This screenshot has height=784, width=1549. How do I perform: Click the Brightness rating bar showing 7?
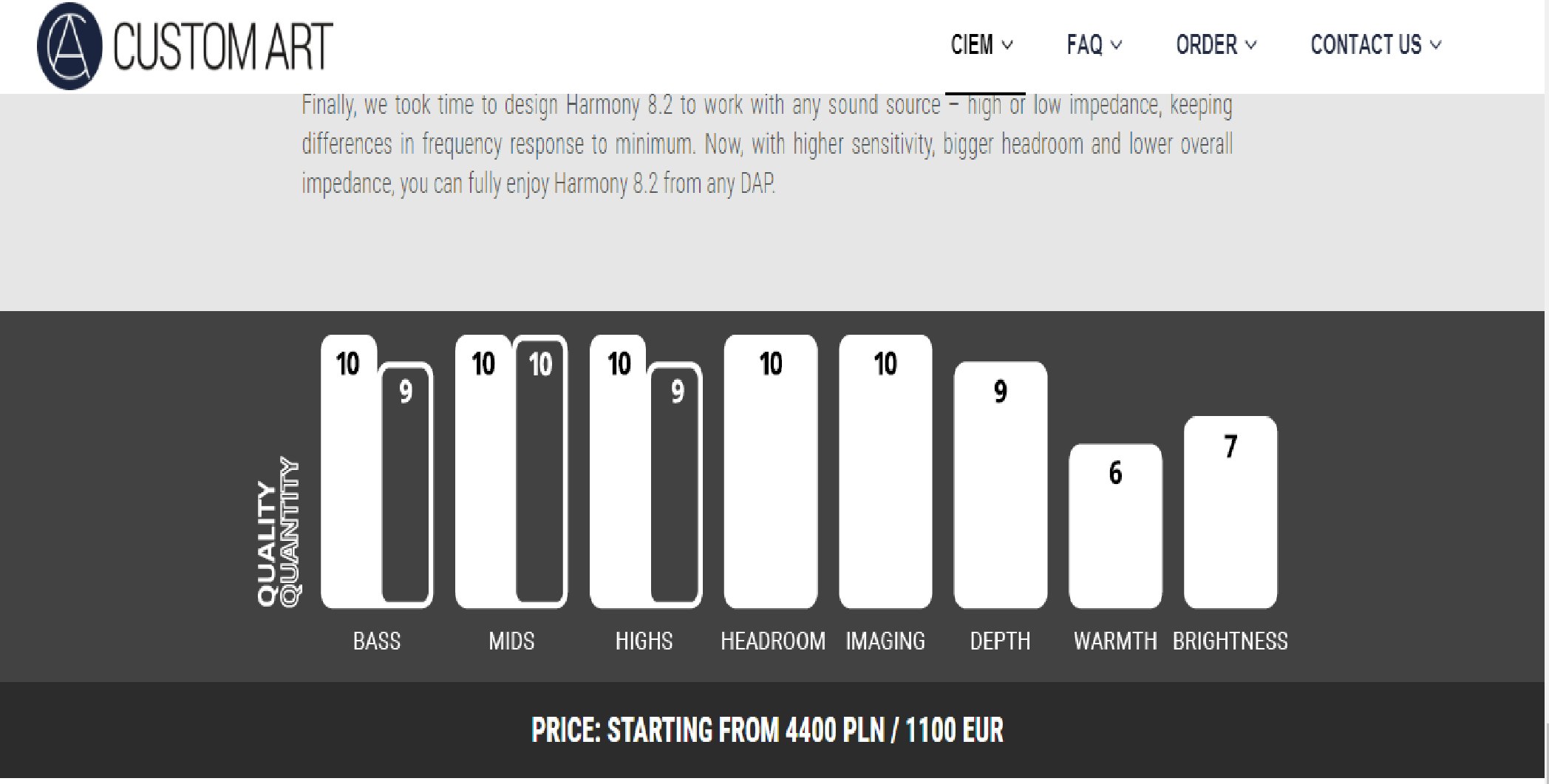(1230, 513)
